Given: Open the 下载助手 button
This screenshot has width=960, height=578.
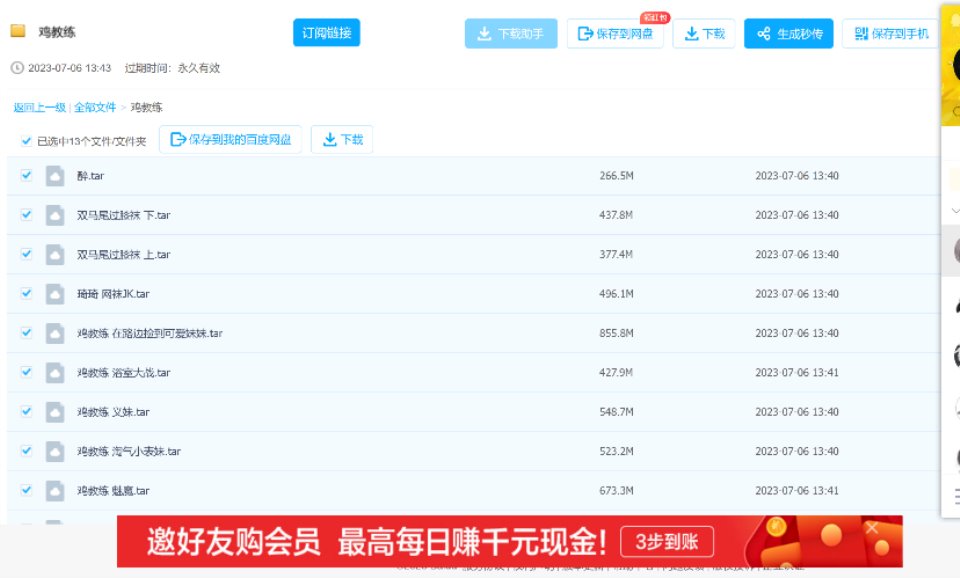Looking at the screenshot, I should tap(511, 33).
